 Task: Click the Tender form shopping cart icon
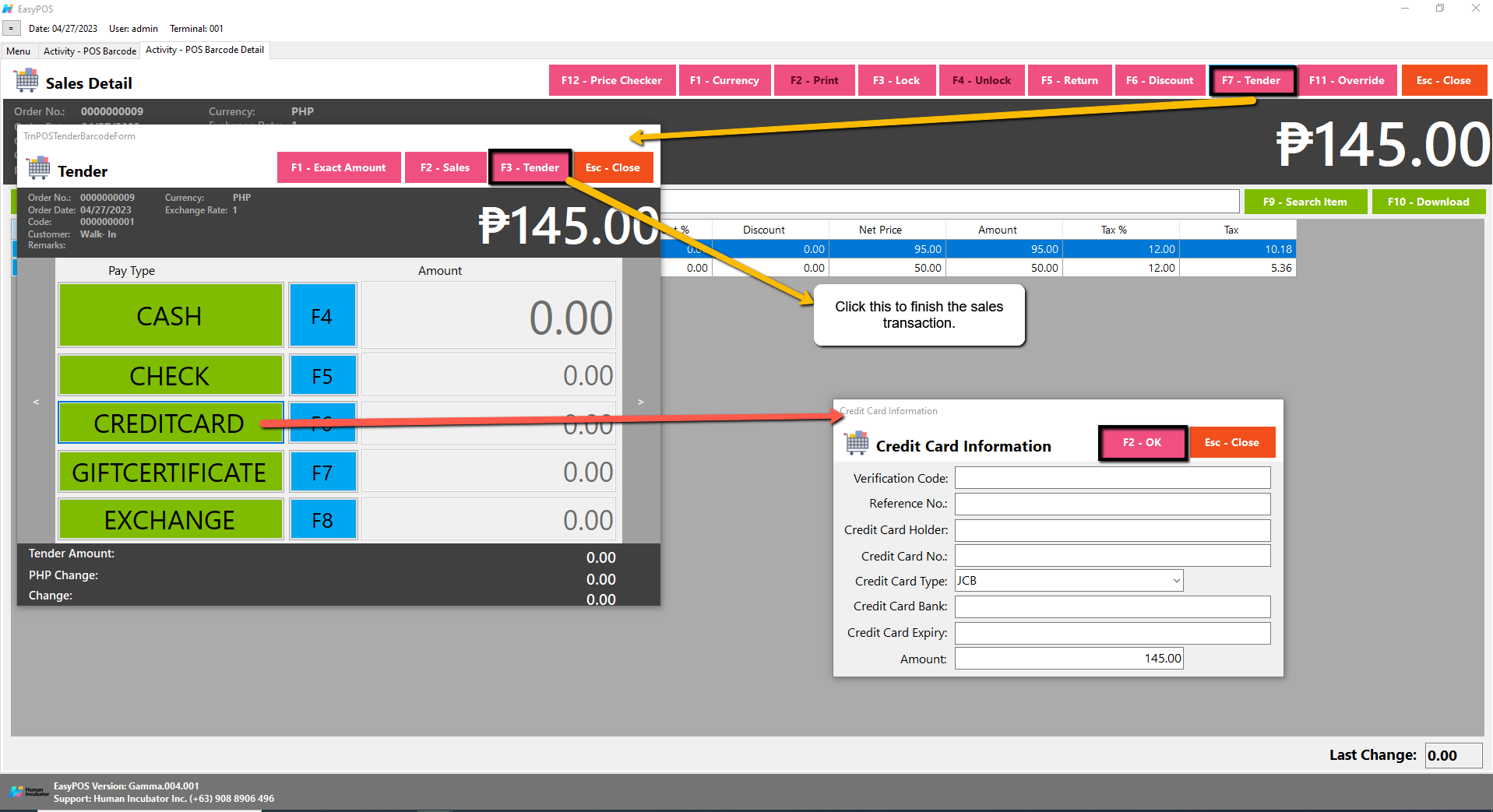pos(39,168)
